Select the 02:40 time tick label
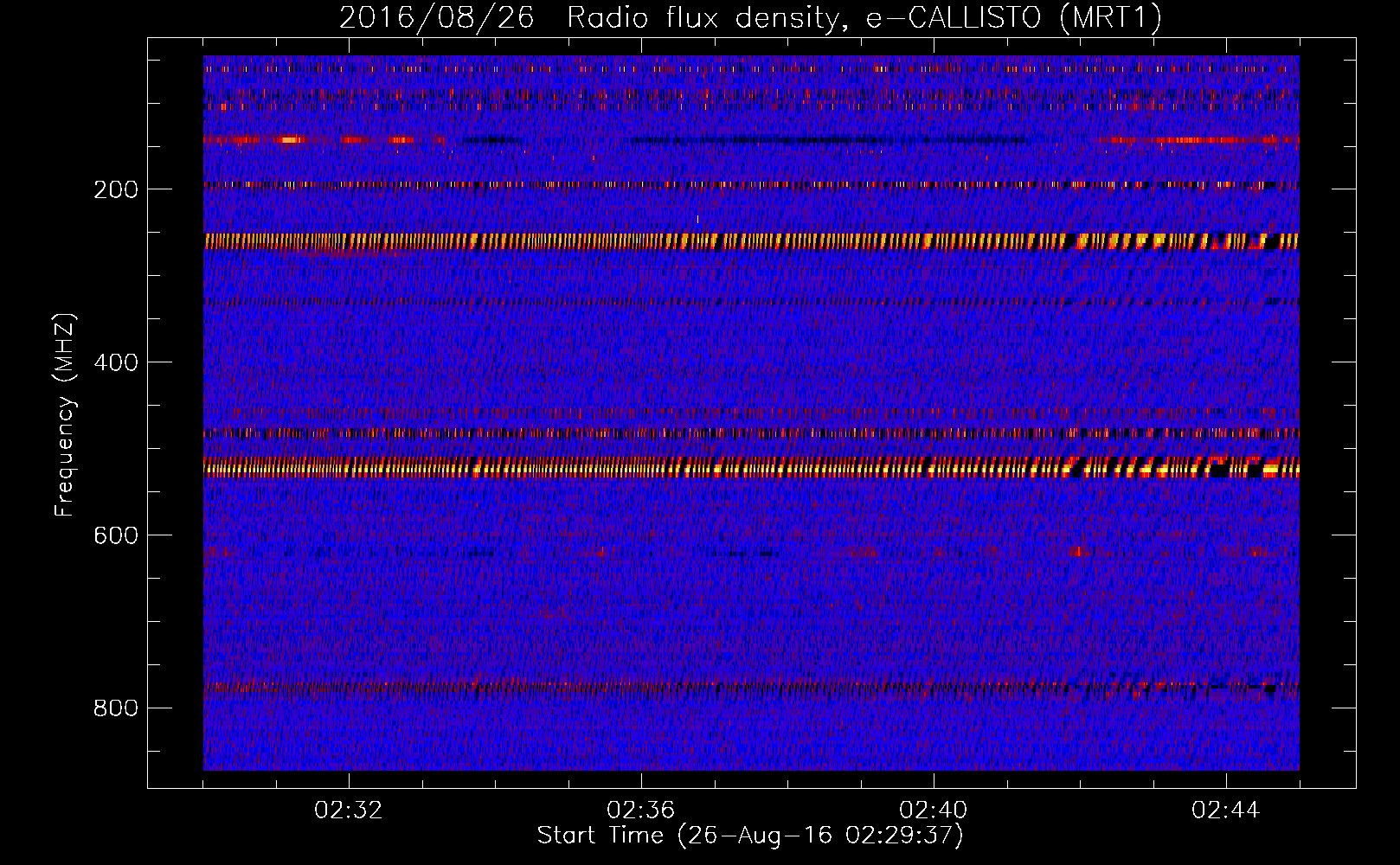The width and height of the screenshot is (1400, 865). [934, 810]
